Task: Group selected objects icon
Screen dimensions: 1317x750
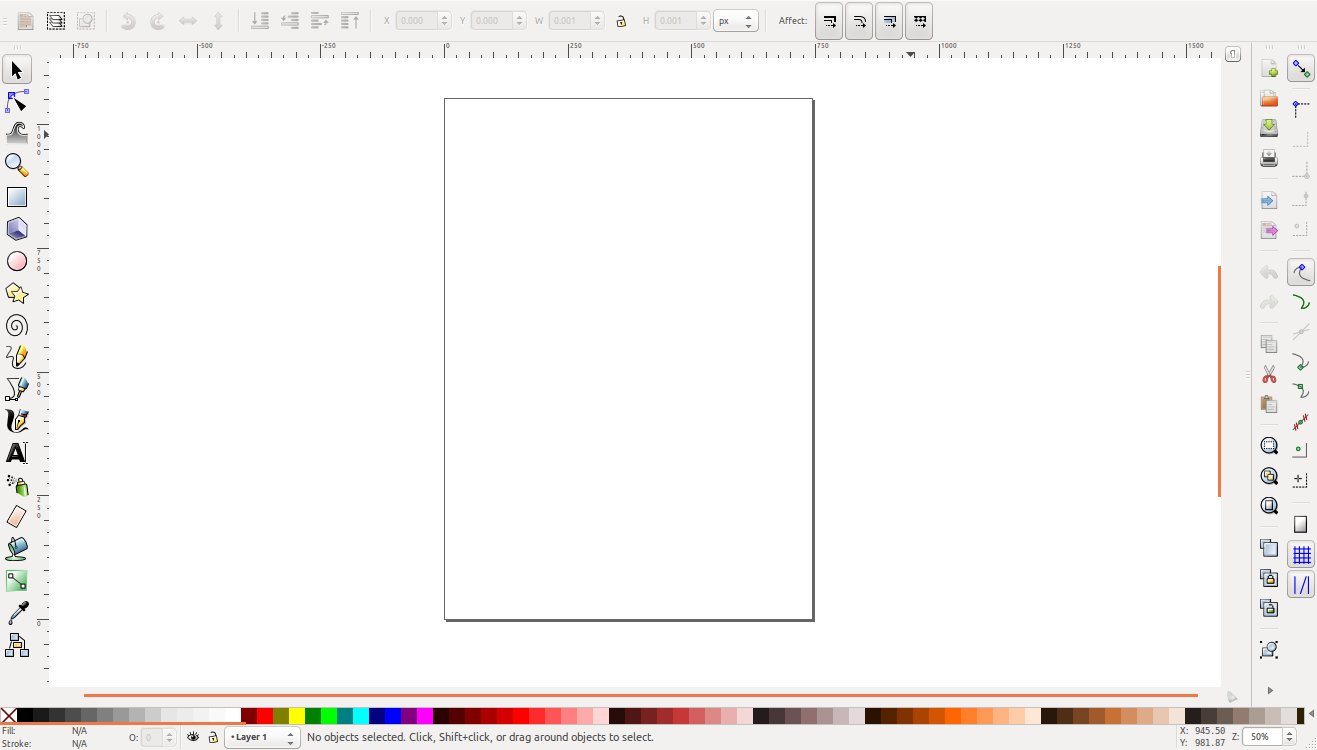Action: coord(1269,650)
